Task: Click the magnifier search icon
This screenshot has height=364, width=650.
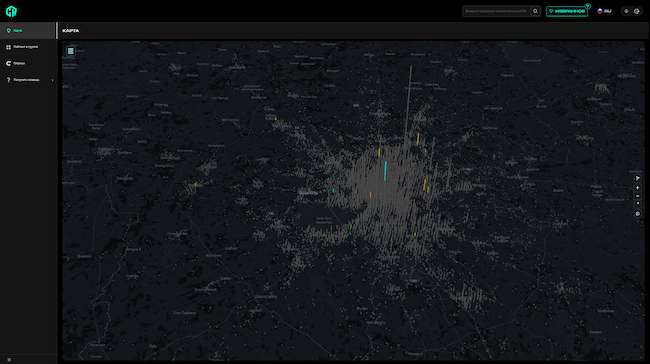Action: (536, 11)
